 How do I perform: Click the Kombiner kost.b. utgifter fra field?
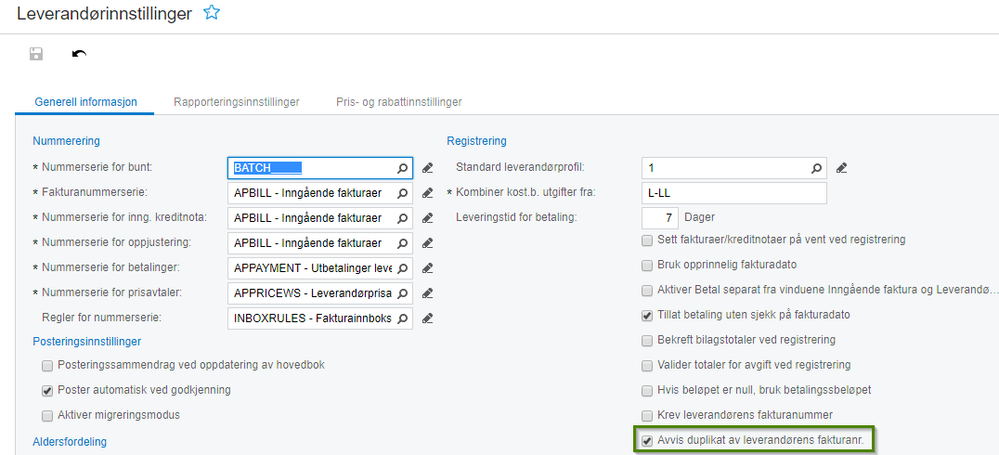[733, 193]
